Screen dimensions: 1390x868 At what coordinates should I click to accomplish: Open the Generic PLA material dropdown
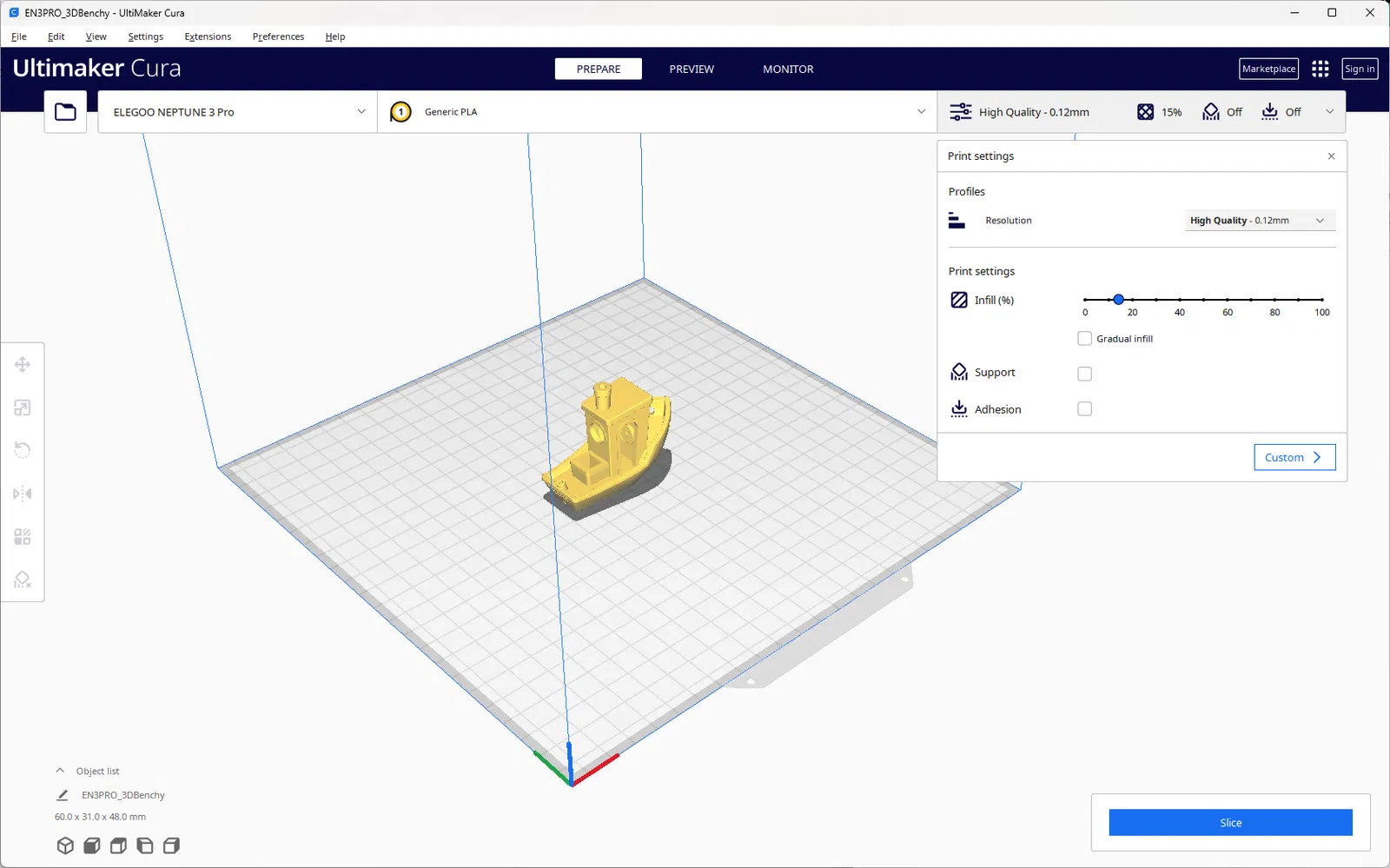658,112
